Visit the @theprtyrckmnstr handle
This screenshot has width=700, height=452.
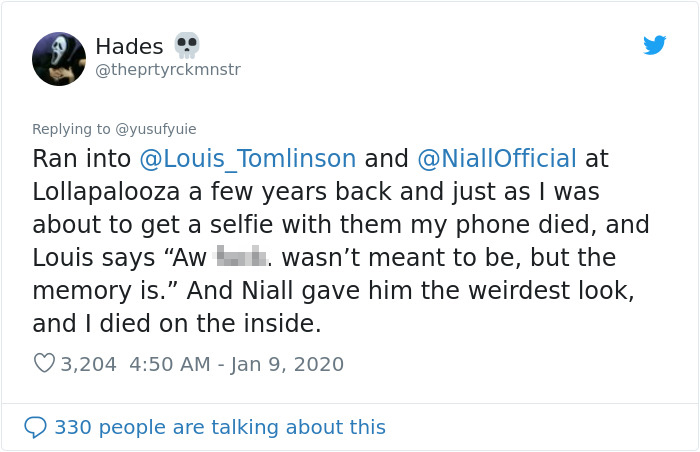coord(168,69)
